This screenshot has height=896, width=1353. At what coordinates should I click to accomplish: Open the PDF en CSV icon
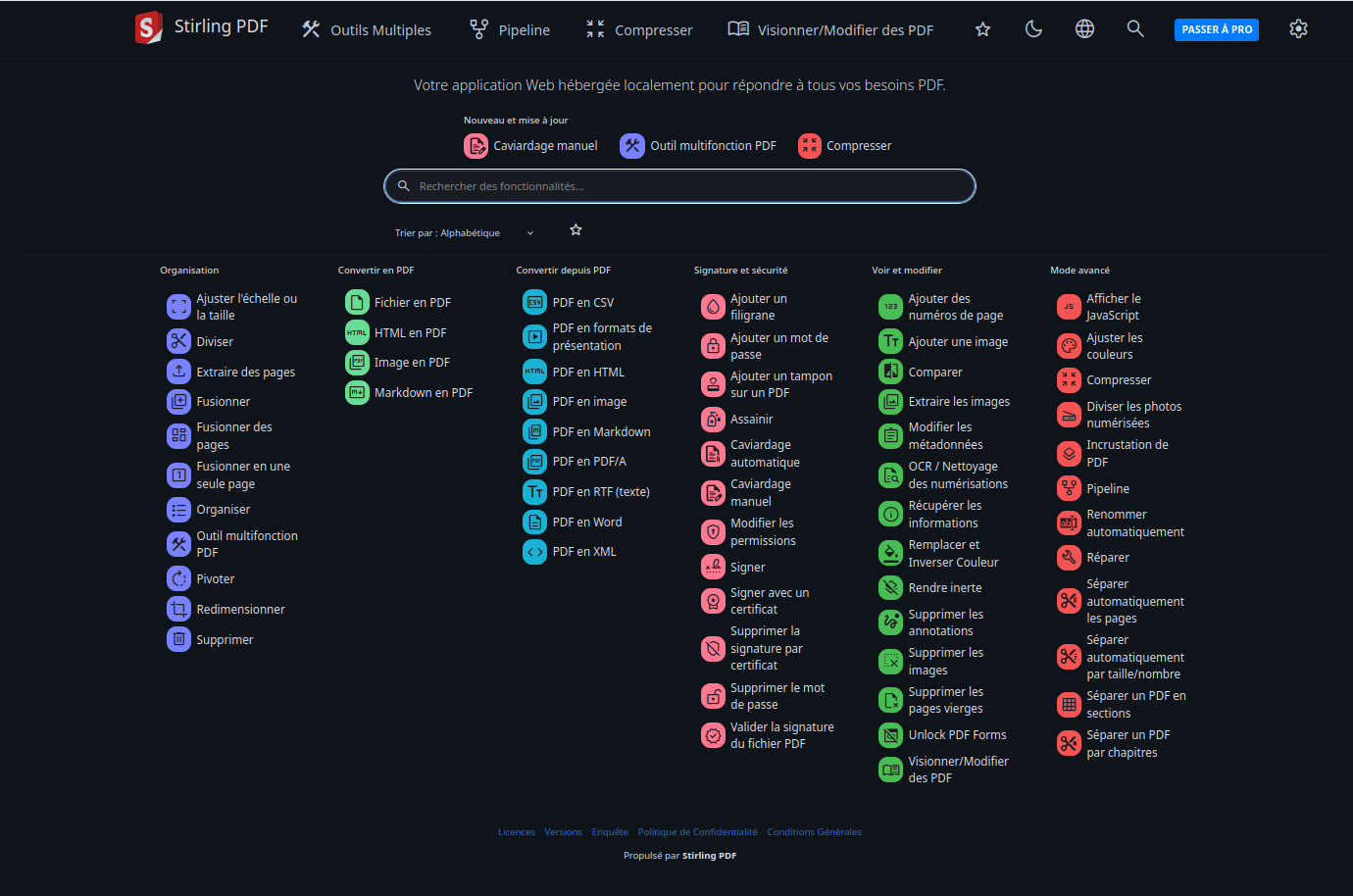pyautogui.click(x=534, y=303)
